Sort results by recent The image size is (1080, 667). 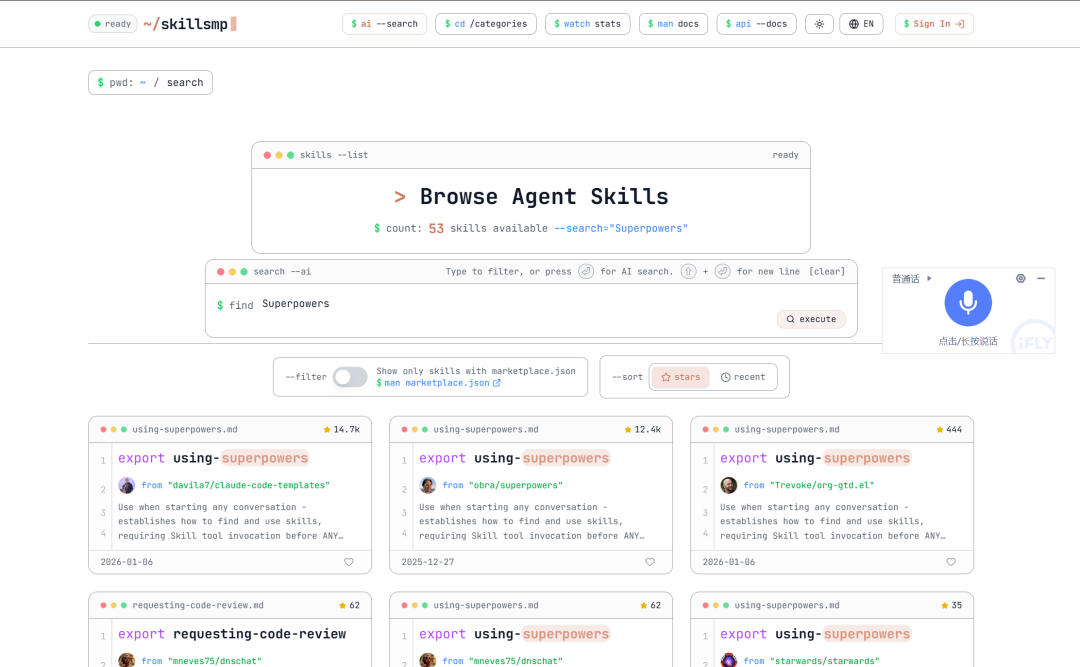742,377
